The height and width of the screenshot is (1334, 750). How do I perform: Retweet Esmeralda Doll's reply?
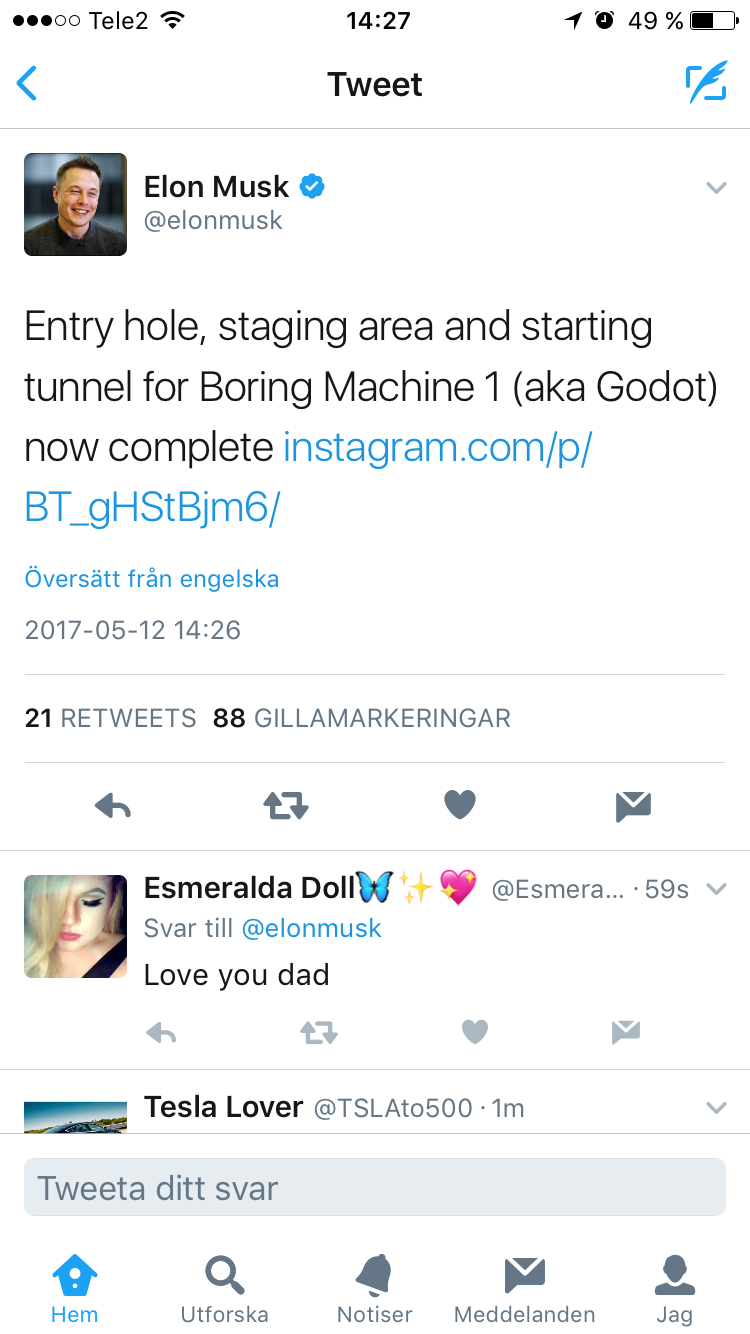click(318, 1033)
